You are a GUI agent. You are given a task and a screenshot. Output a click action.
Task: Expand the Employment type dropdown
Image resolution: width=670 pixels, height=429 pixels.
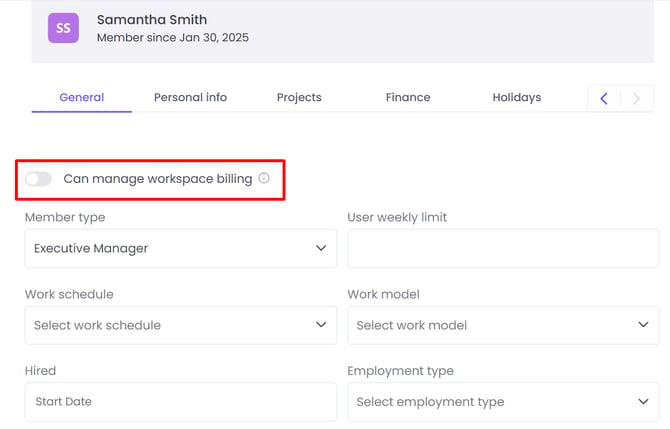point(502,402)
